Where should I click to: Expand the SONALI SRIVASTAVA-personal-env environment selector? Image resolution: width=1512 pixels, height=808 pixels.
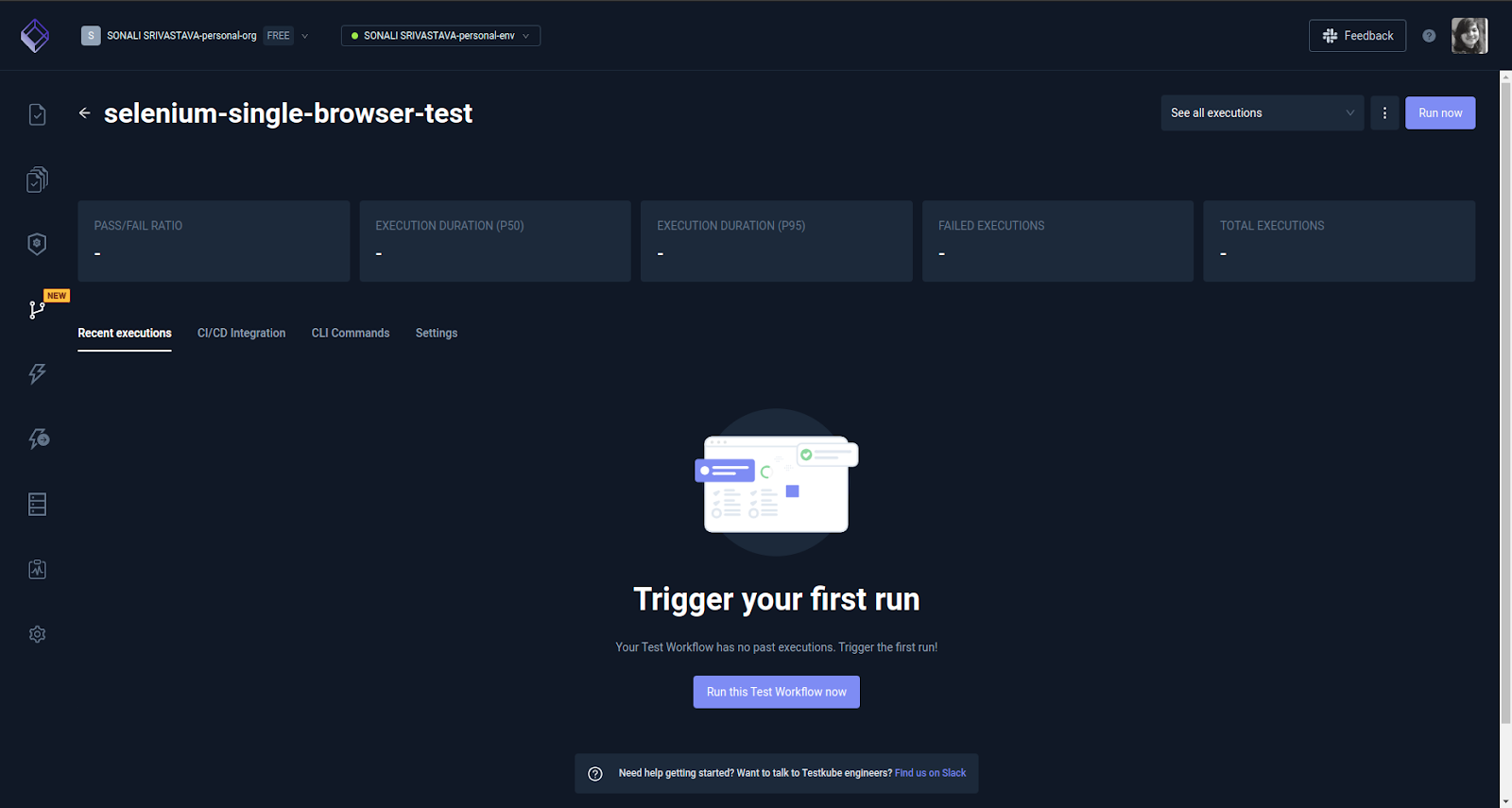pos(440,36)
